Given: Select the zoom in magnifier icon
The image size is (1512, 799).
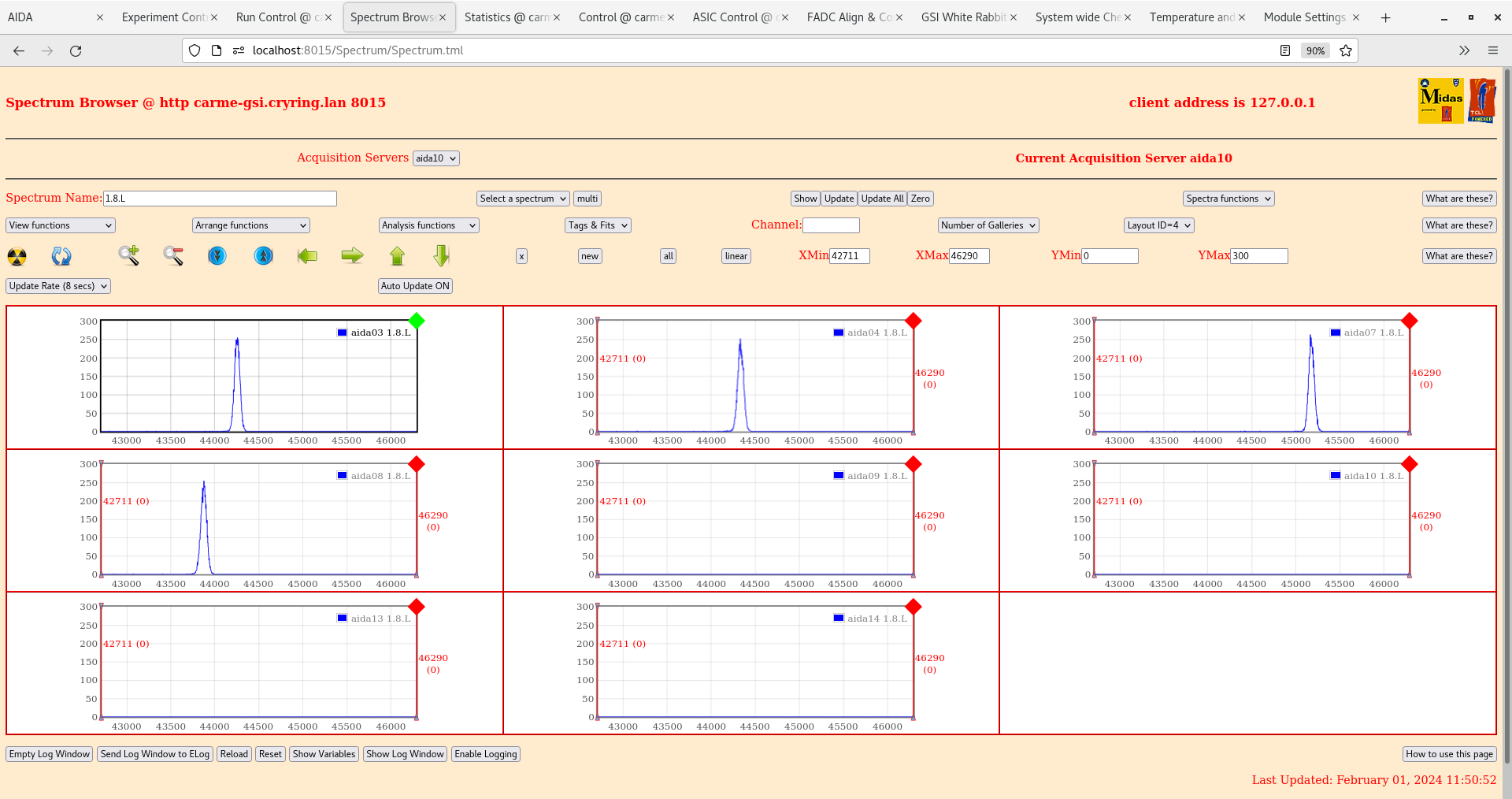Looking at the screenshot, I should click(x=129, y=256).
